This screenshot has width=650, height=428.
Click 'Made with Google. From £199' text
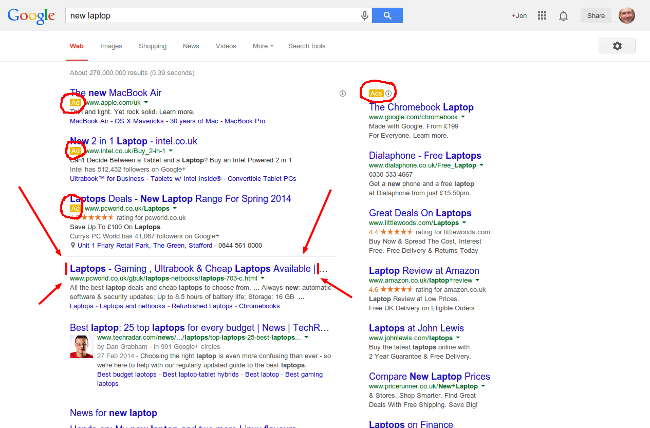click(413, 126)
